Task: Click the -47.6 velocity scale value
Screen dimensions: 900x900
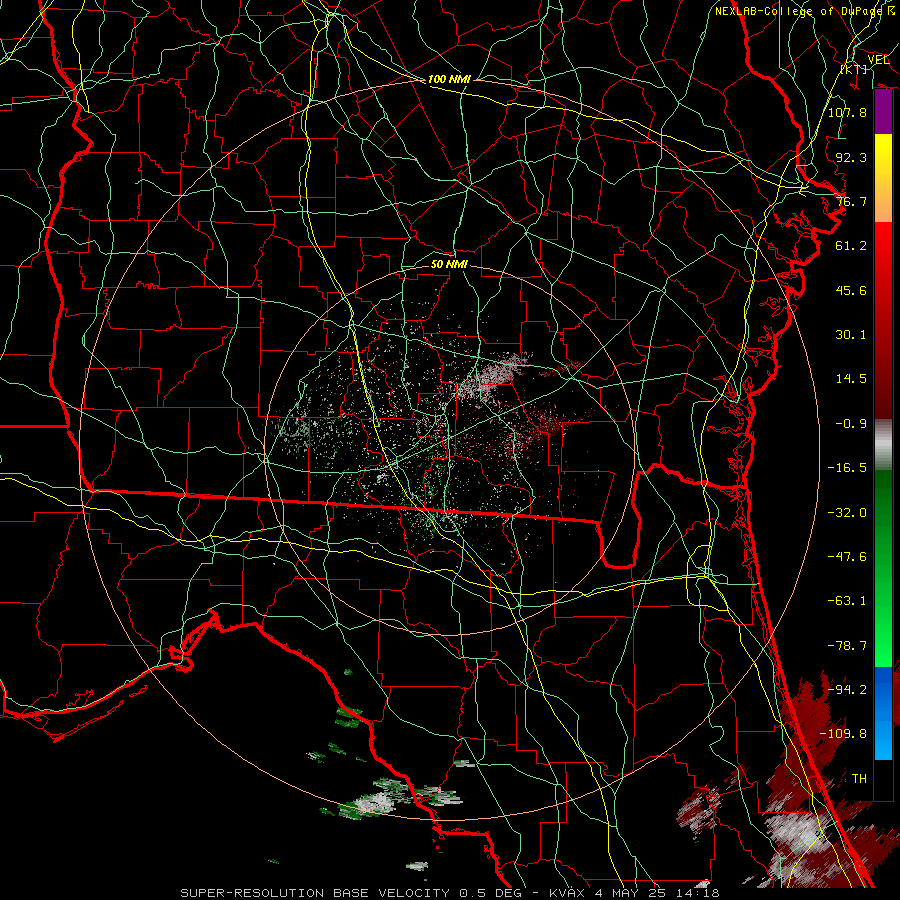Action: pyautogui.click(x=847, y=557)
